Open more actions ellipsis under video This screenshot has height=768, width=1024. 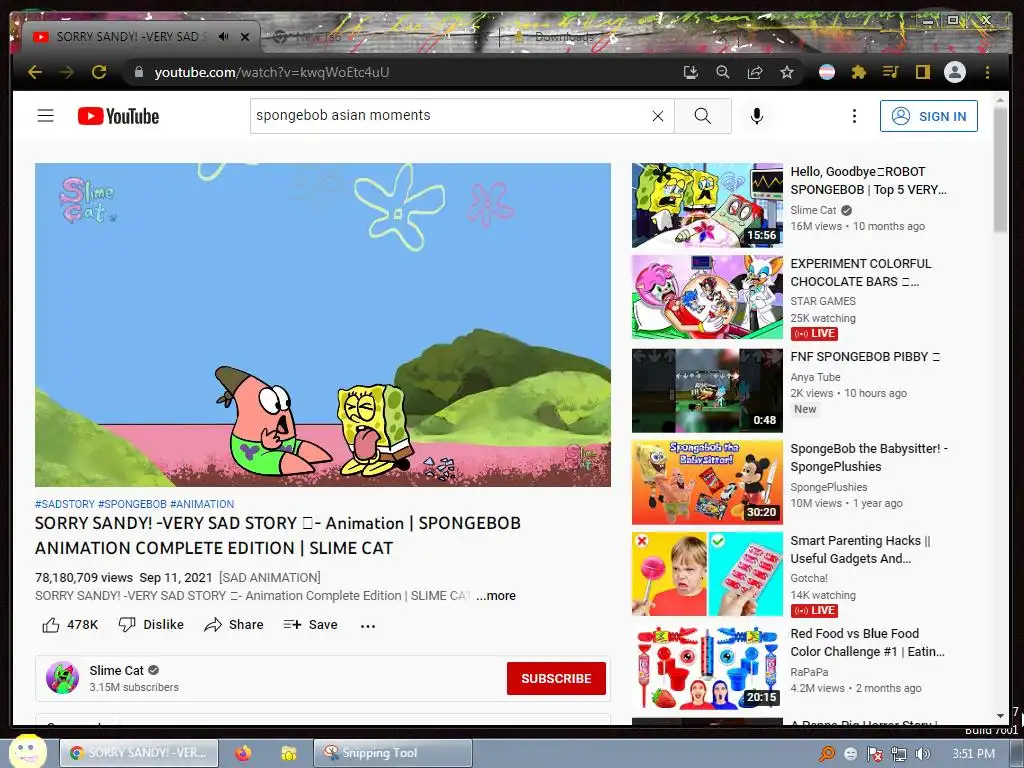pos(368,626)
